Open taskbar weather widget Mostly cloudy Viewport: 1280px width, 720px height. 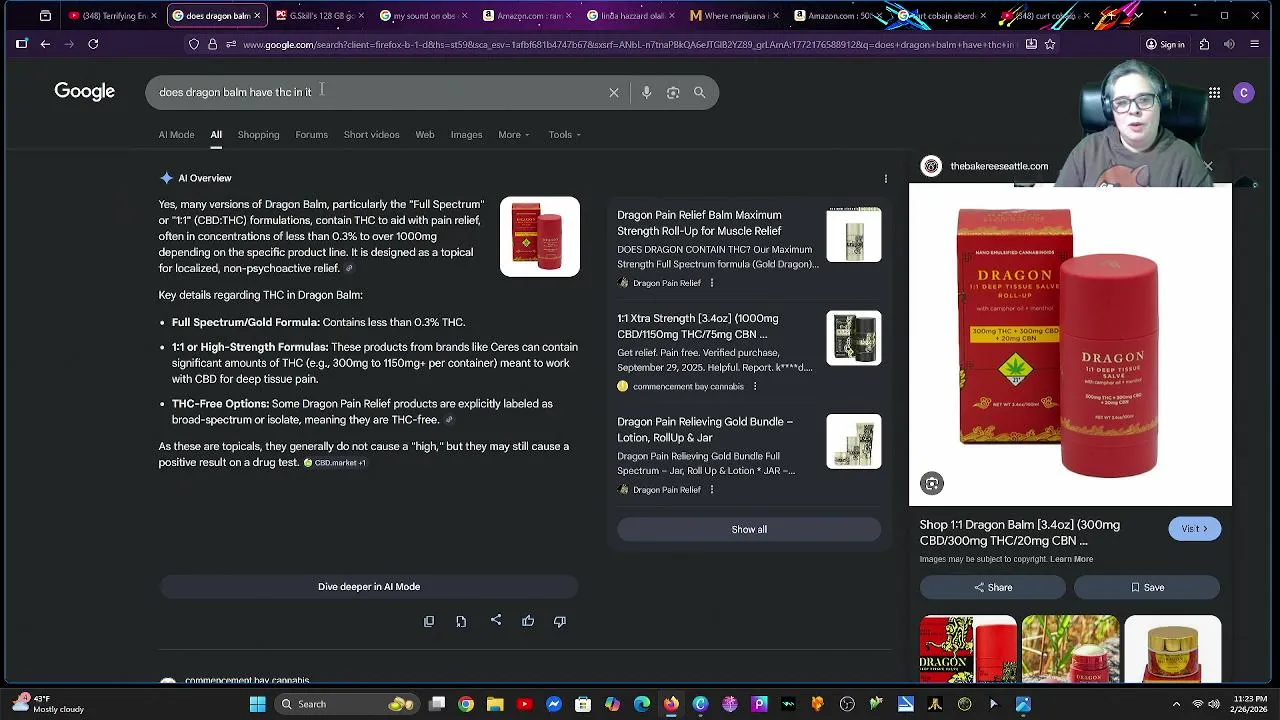pos(46,704)
